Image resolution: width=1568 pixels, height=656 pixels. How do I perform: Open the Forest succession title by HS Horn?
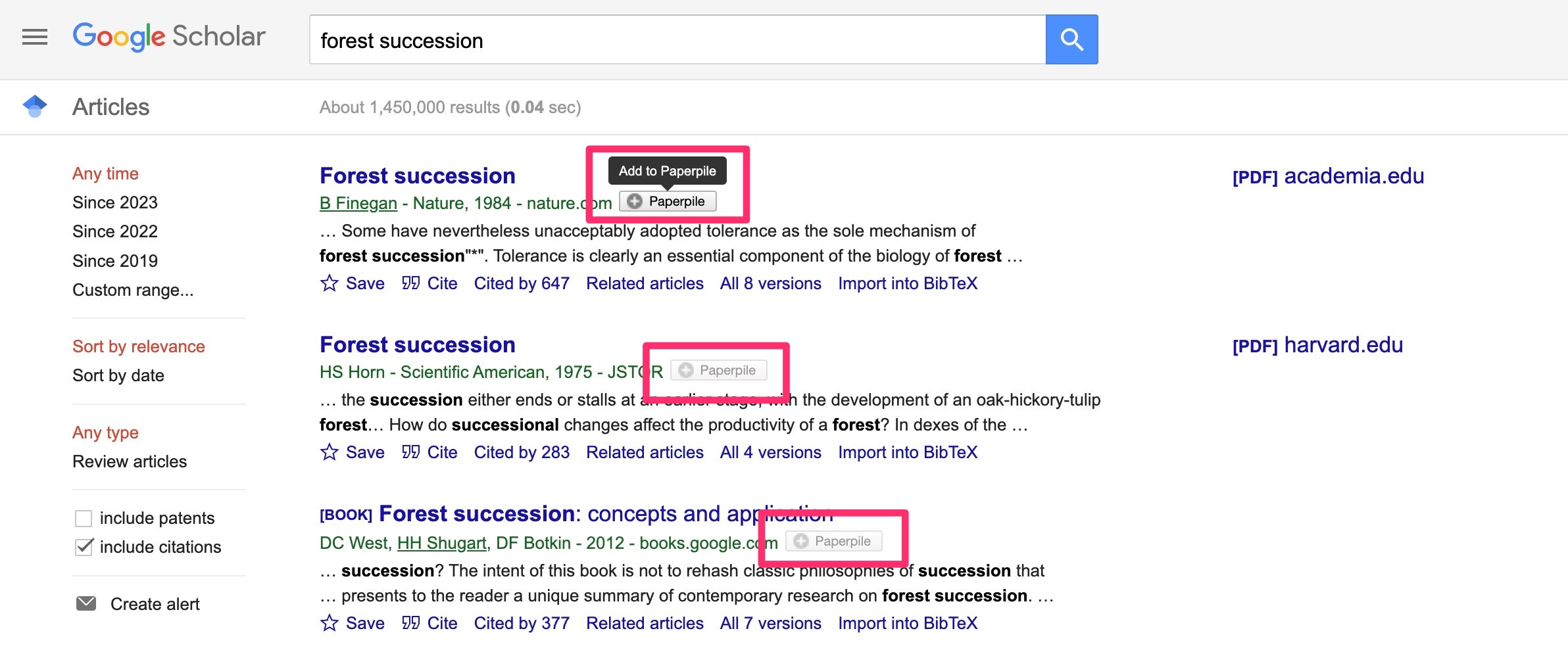(x=418, y=344)
